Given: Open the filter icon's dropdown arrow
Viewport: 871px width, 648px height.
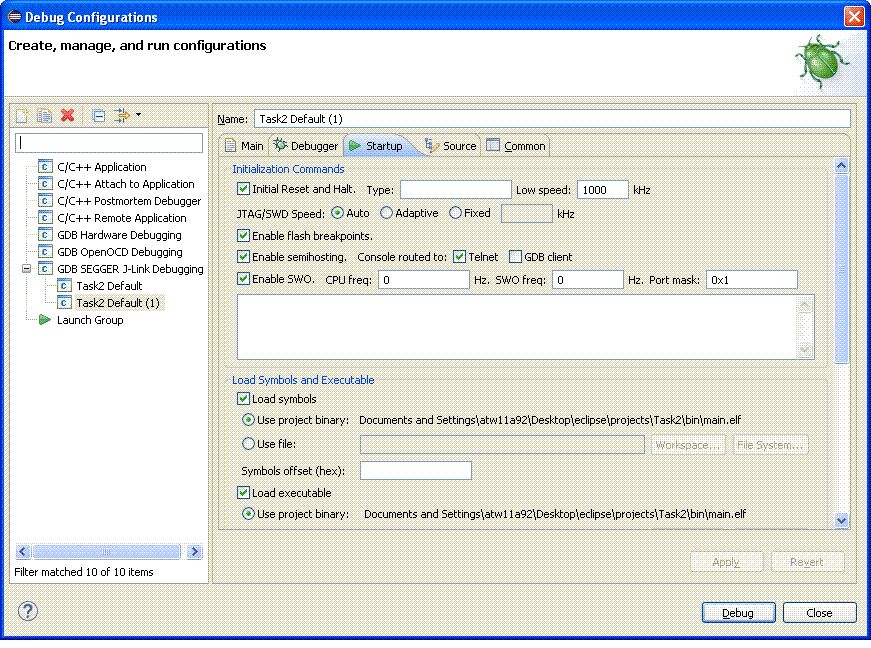Looking at the screenshot, I should [x=138, y=115].
